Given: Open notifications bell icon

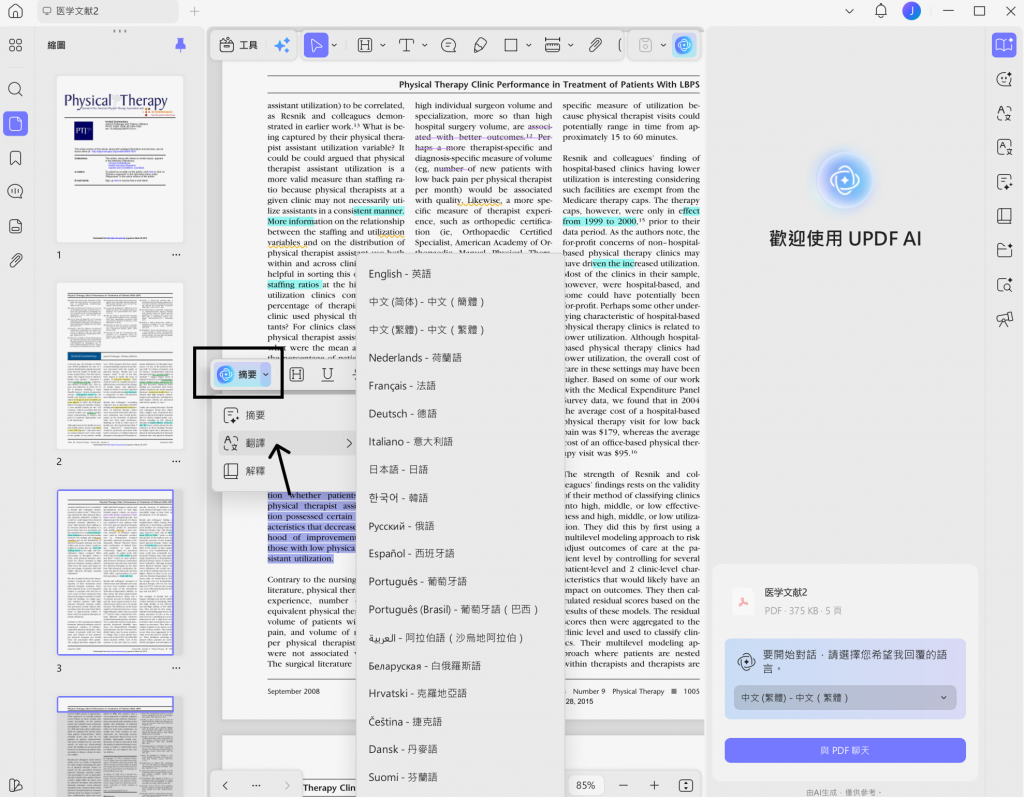Looking at the screenshot, I should click(881, 11).
